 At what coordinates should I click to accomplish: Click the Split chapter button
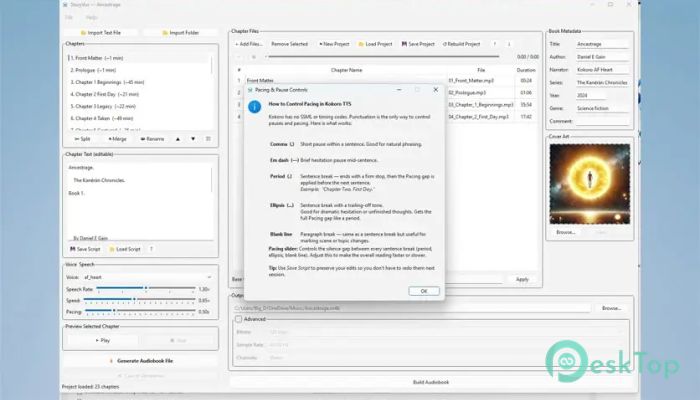(83, 139)
